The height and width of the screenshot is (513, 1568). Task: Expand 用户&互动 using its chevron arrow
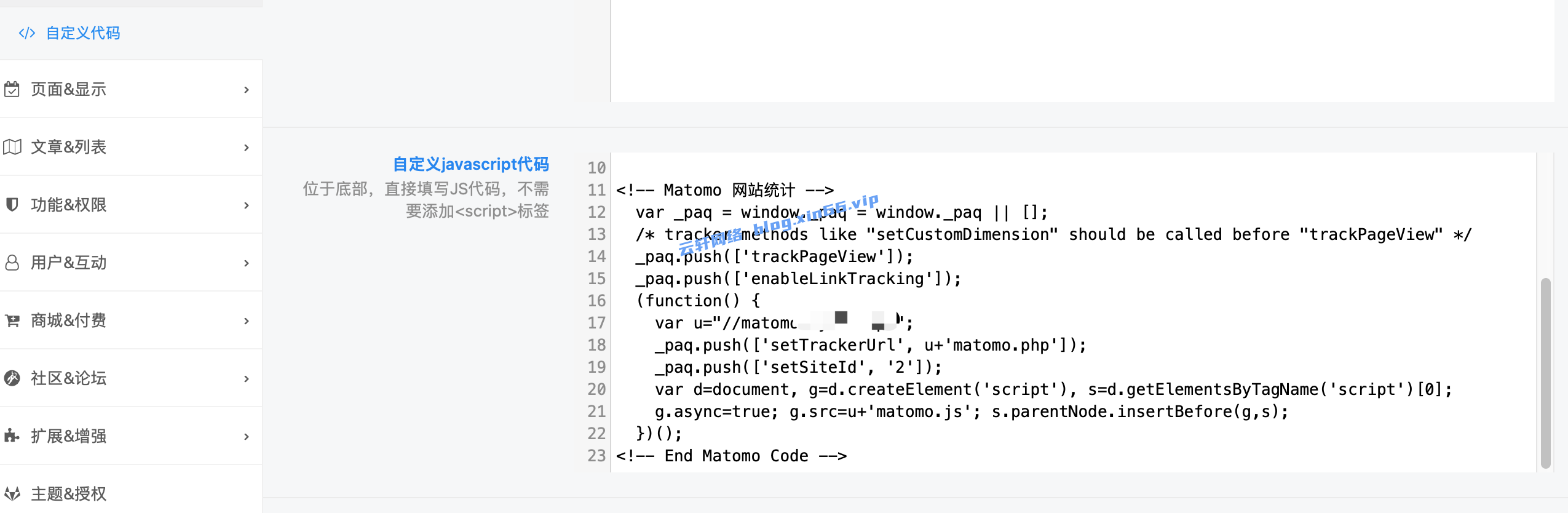point(246,263)
